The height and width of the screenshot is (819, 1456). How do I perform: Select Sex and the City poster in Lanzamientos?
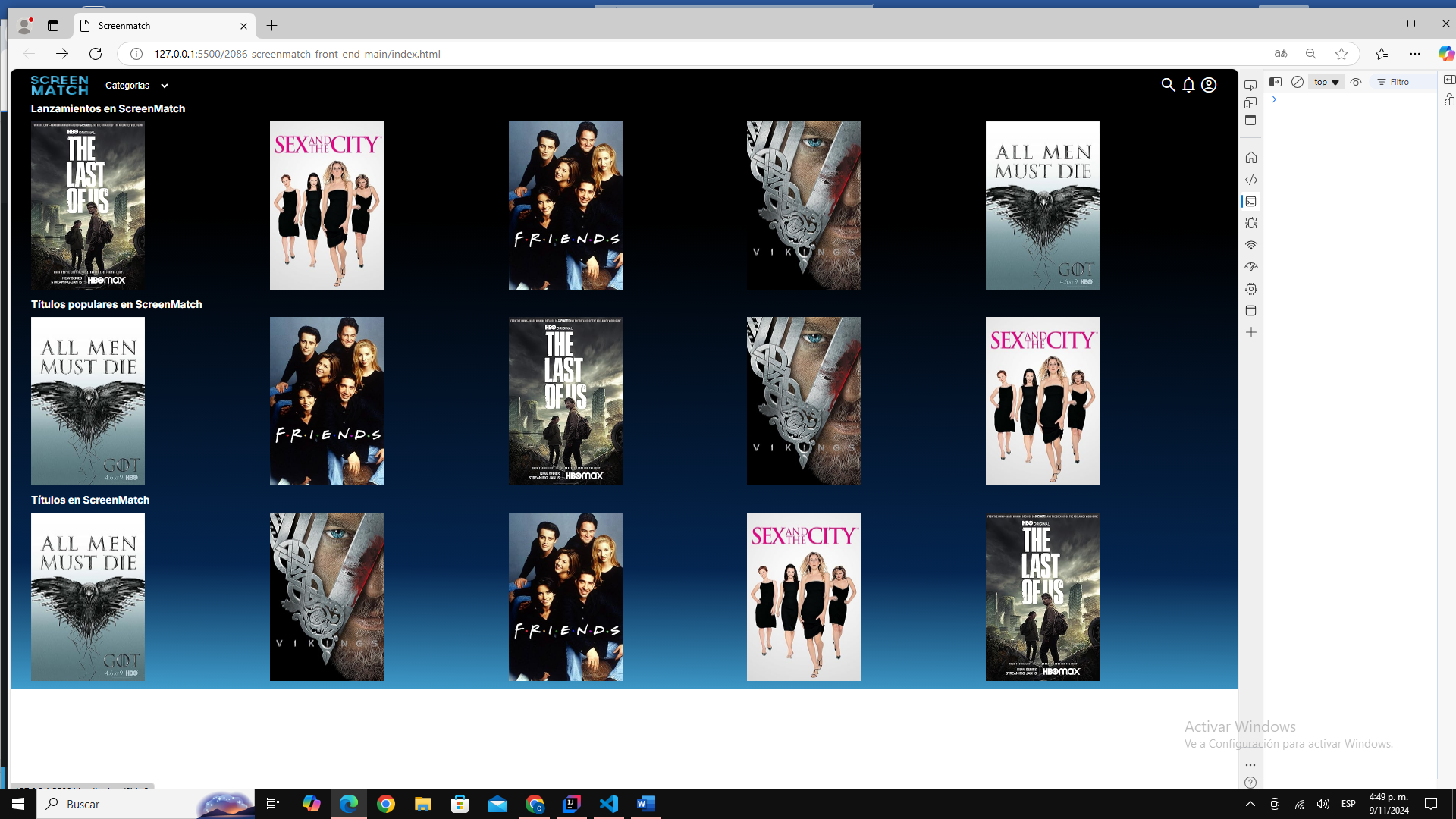click(x=327, y=206)
